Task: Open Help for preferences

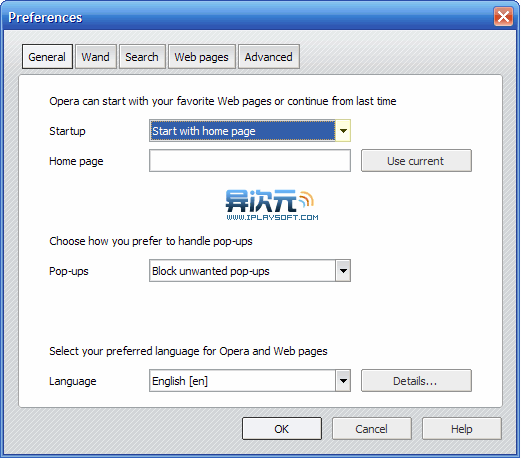Action: 462,429
